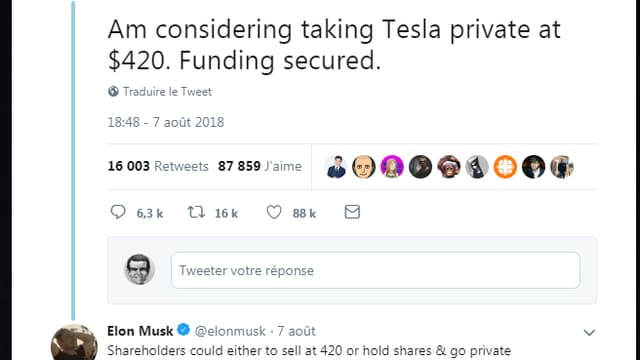Click the globe icon beside Traduire
The width and height of the screenshot is (640, 360).
coord(113,91)
